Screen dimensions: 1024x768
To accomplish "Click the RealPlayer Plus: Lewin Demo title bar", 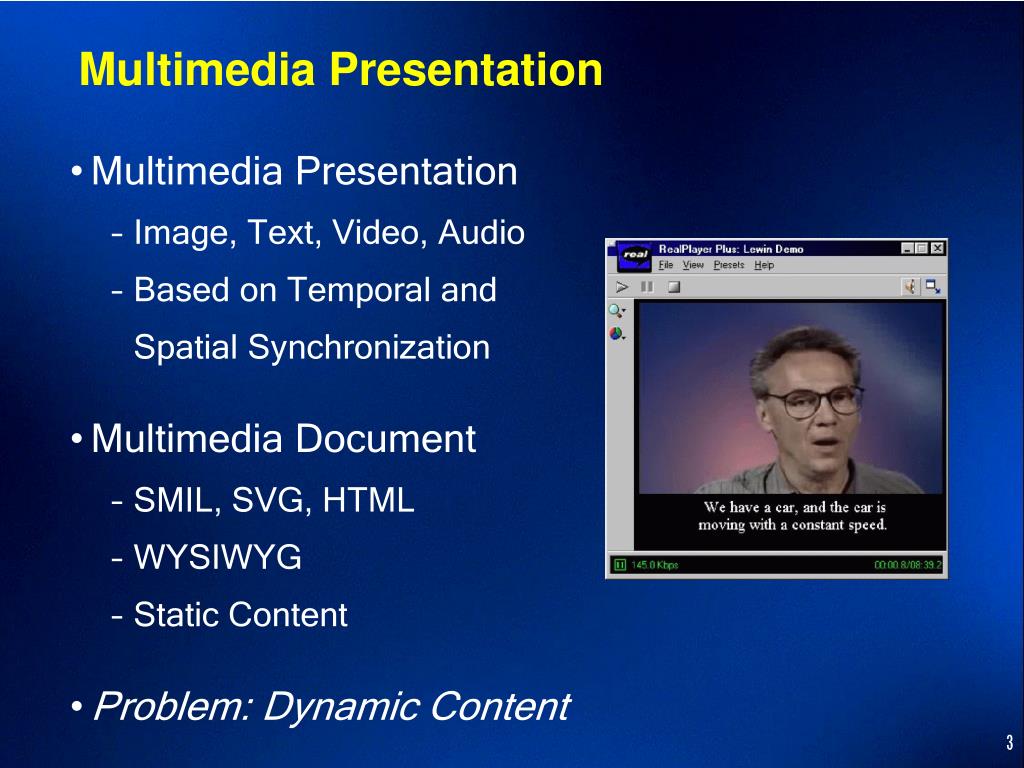I will pos(777,248).
